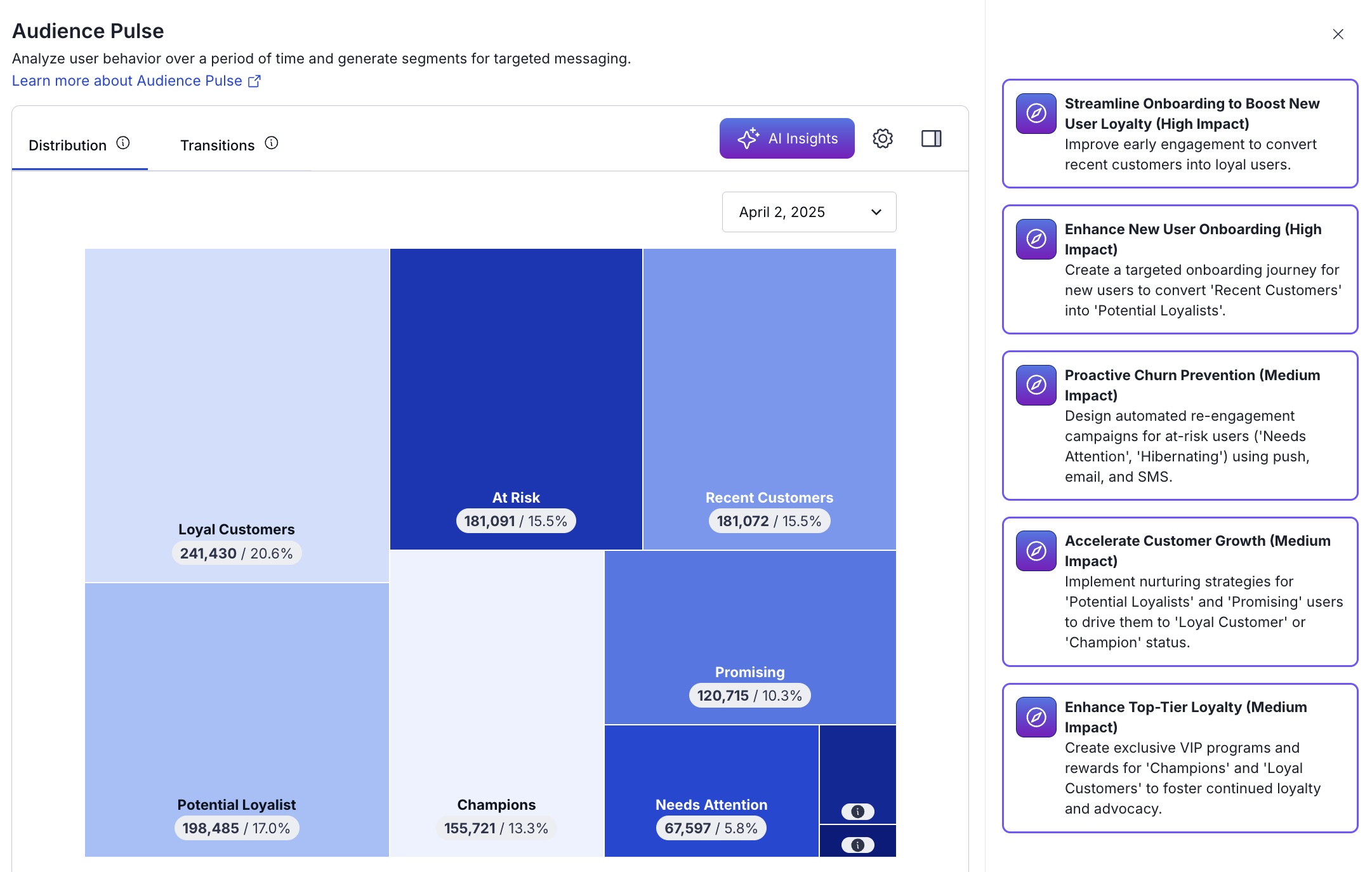
Task: Open the Enhance New User Onboarding card
Action: point(1179,269)
